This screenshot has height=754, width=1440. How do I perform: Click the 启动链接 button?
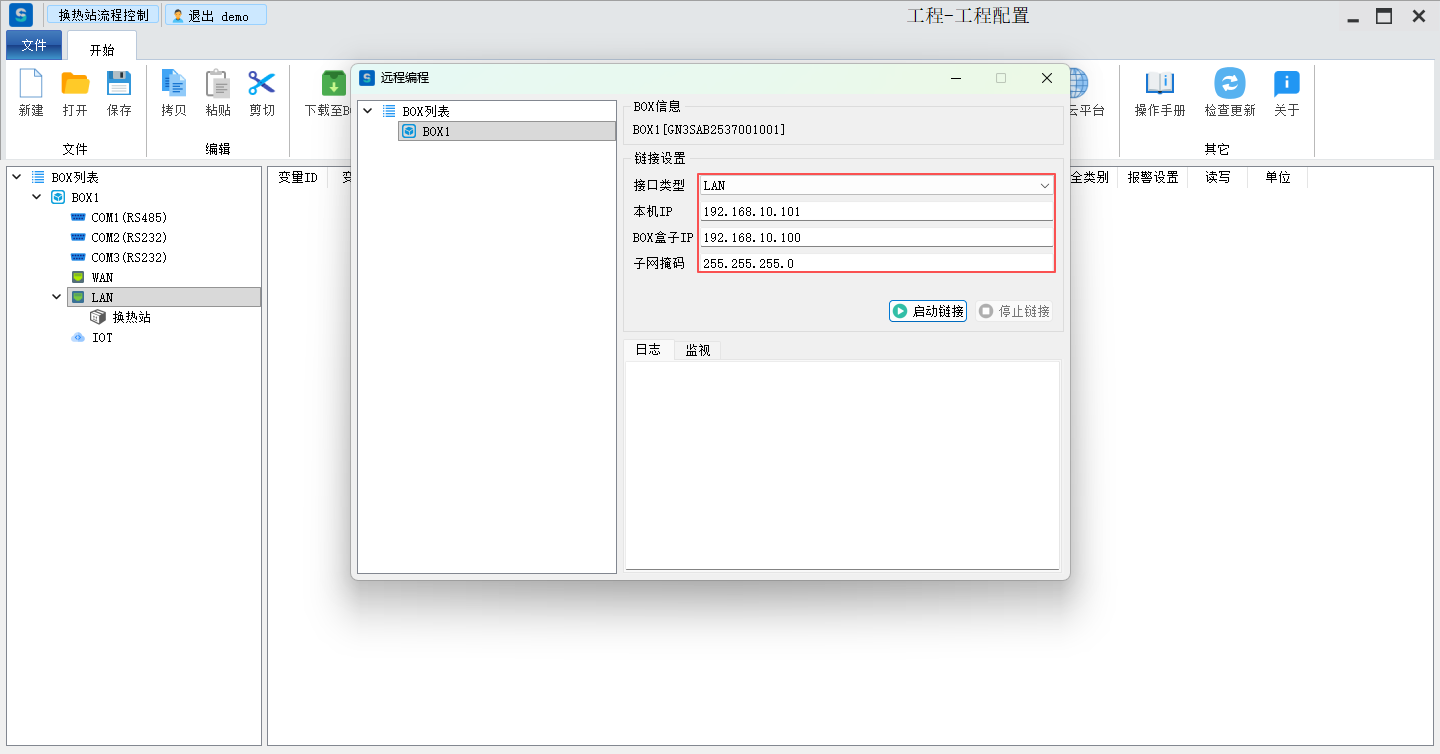click(x=928, y=311)
